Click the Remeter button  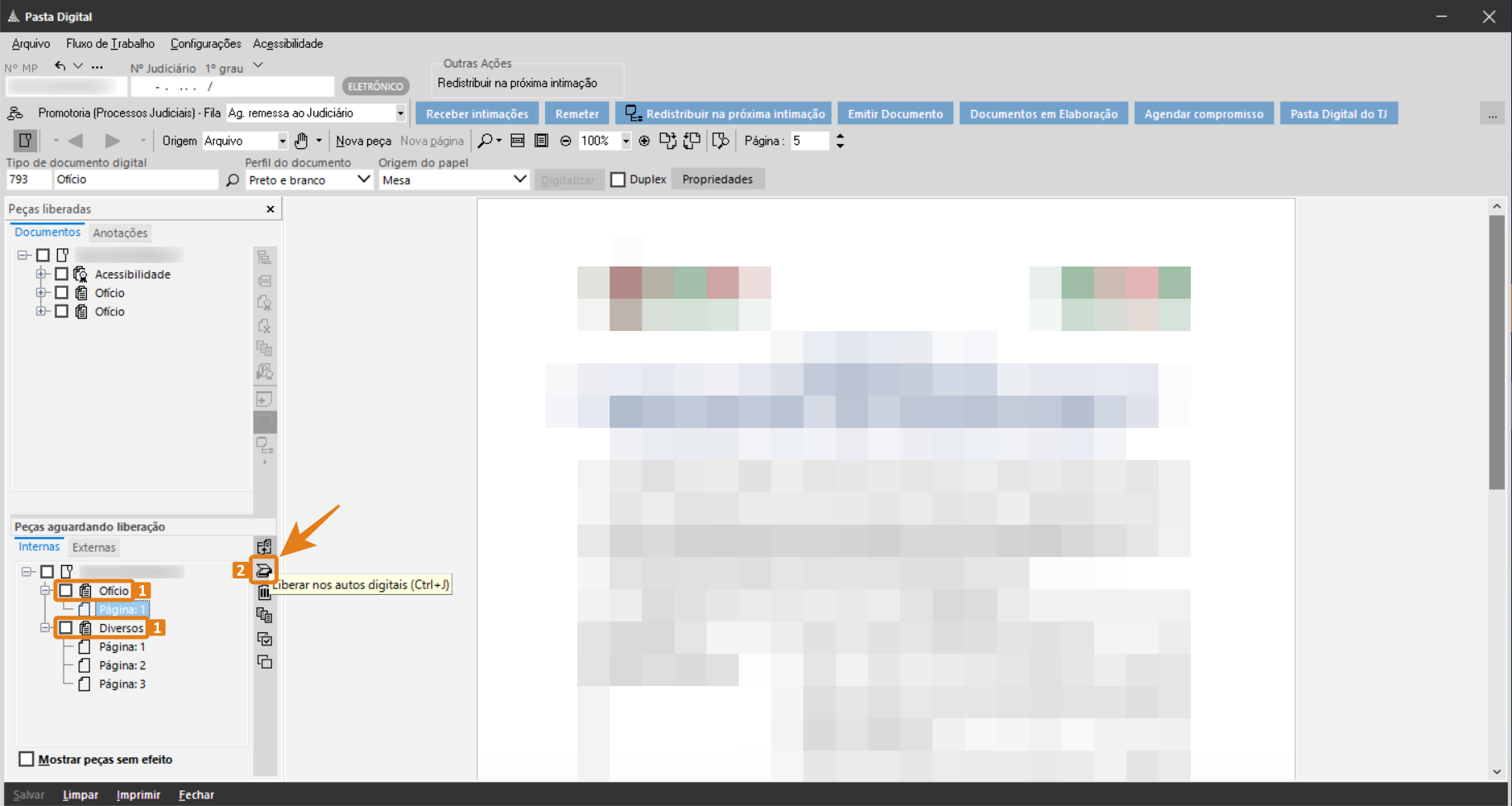tap(577, 114)
